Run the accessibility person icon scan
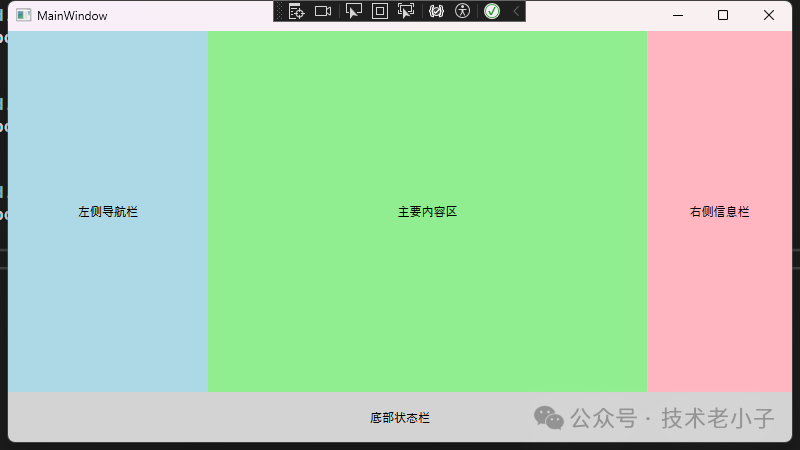Screen dimensions: 800x450 [462, 11]
